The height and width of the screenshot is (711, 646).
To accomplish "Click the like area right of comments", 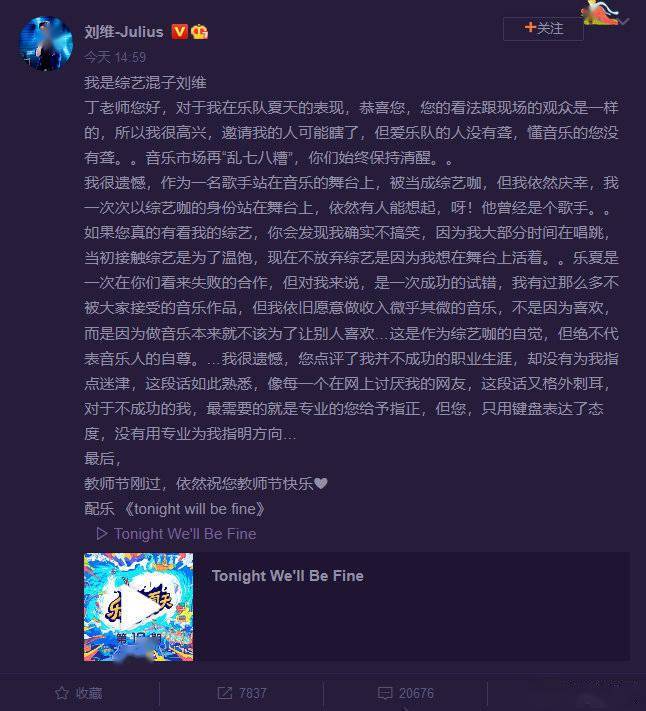I will tap(567, 693).
